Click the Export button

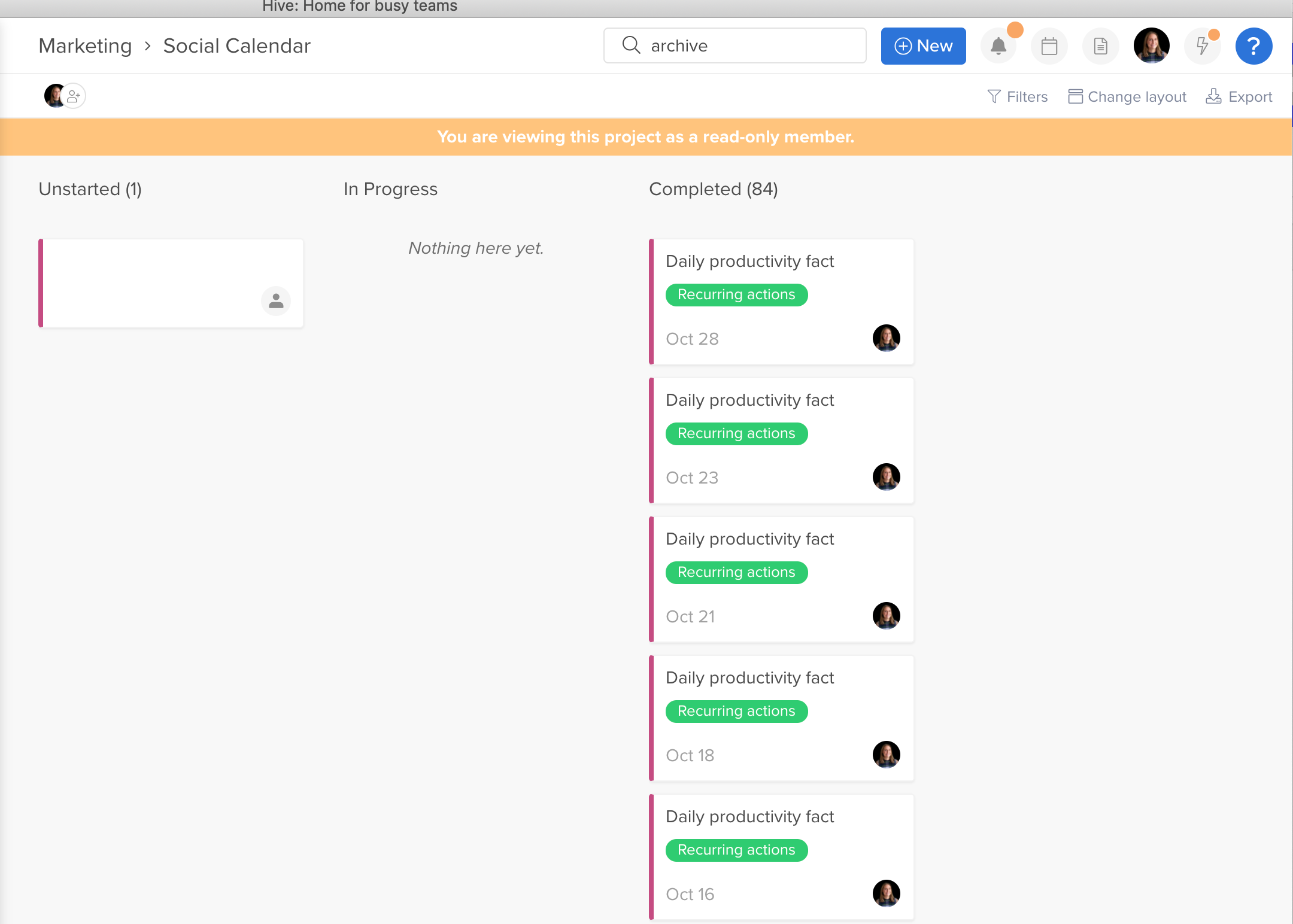[1239, 96]
